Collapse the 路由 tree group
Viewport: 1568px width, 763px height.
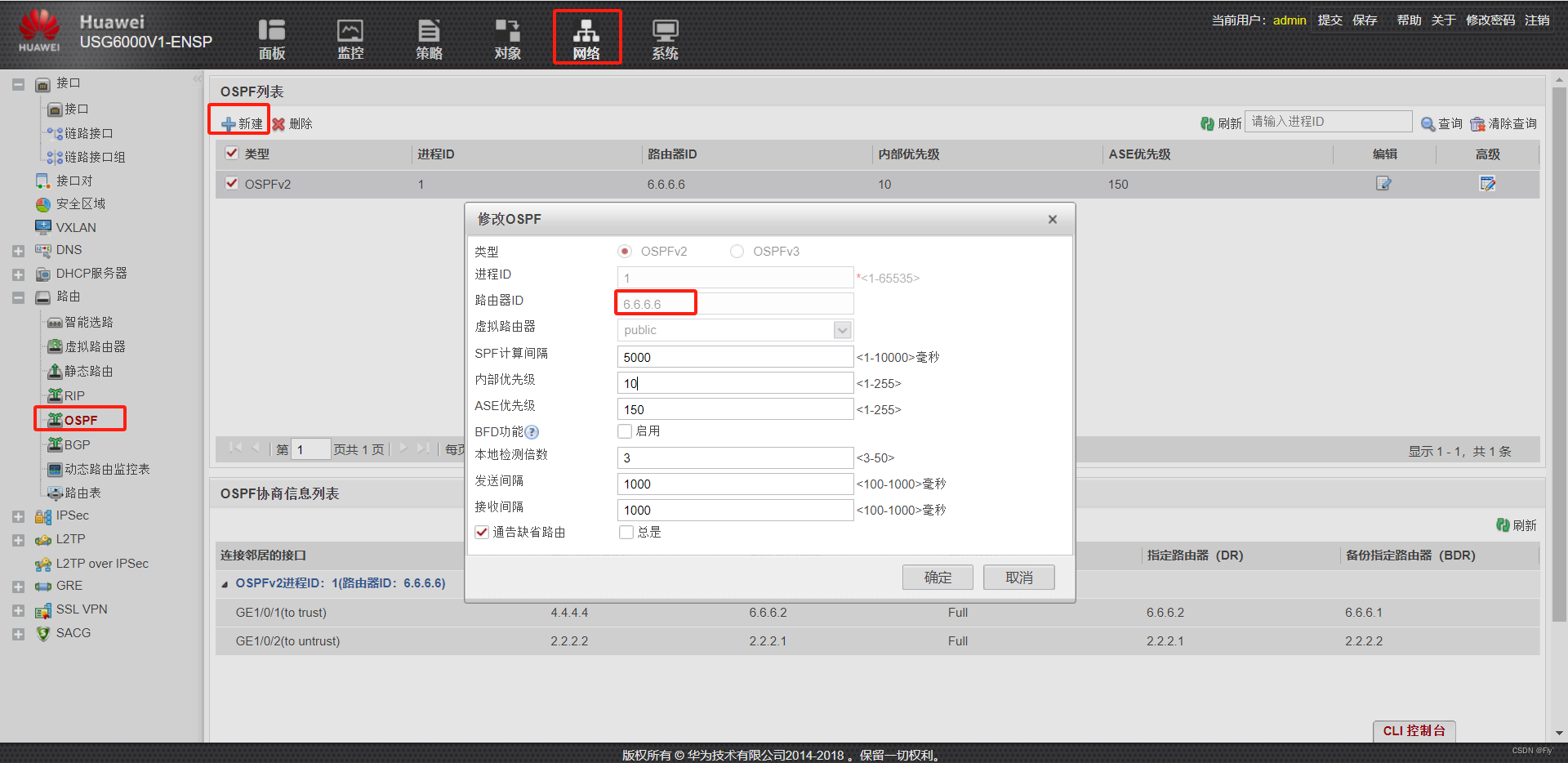18,297
